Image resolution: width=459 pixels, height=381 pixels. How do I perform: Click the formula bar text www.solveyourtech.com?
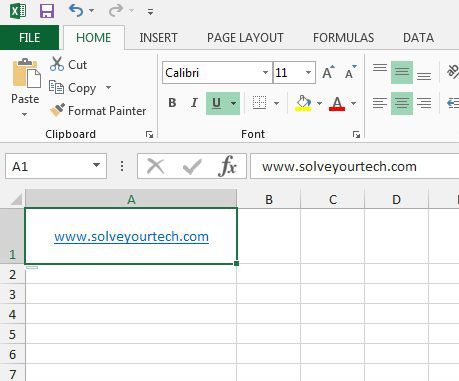point(339,166)
